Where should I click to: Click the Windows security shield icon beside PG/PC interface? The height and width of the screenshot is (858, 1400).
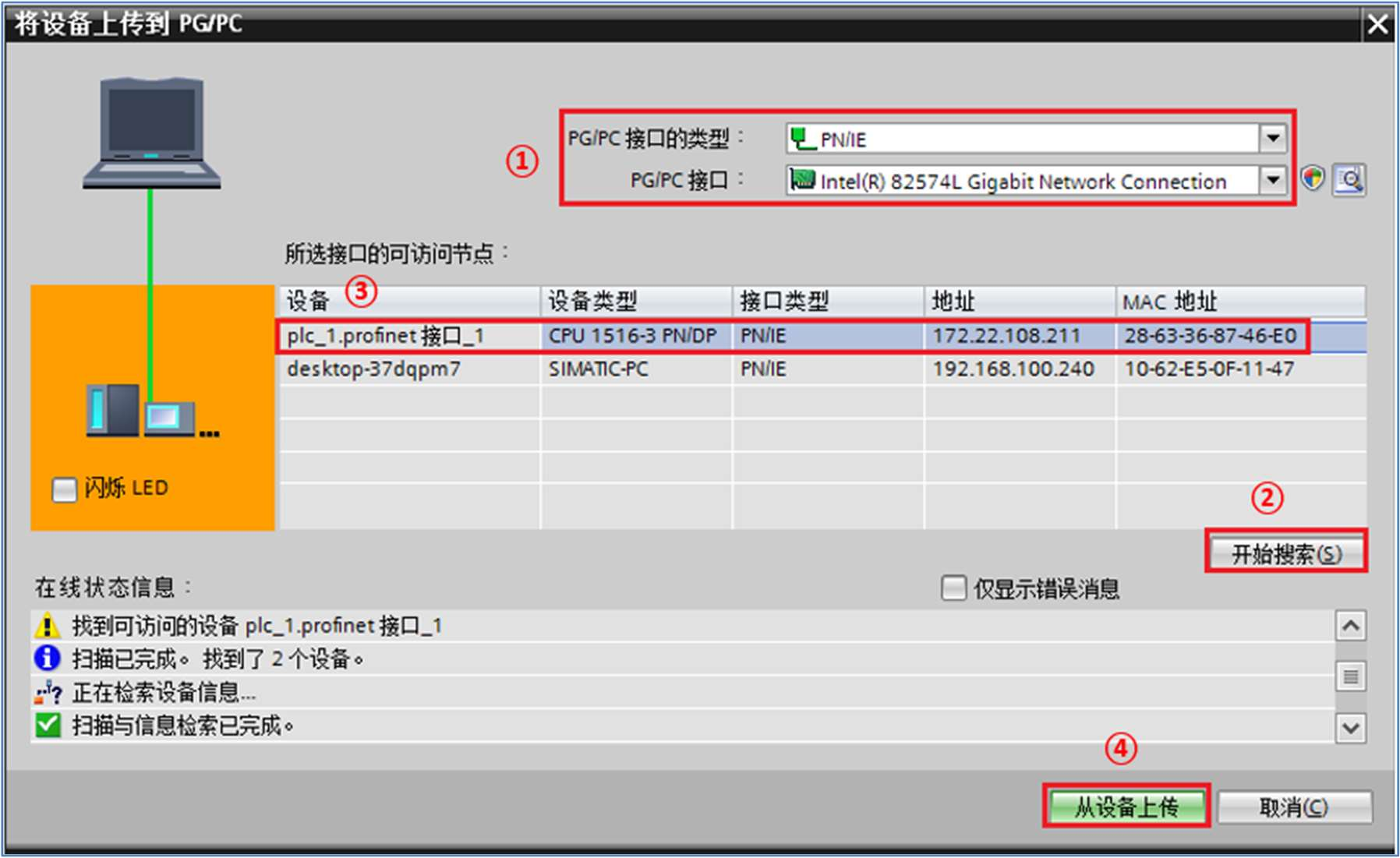[x=1313, y=178]
